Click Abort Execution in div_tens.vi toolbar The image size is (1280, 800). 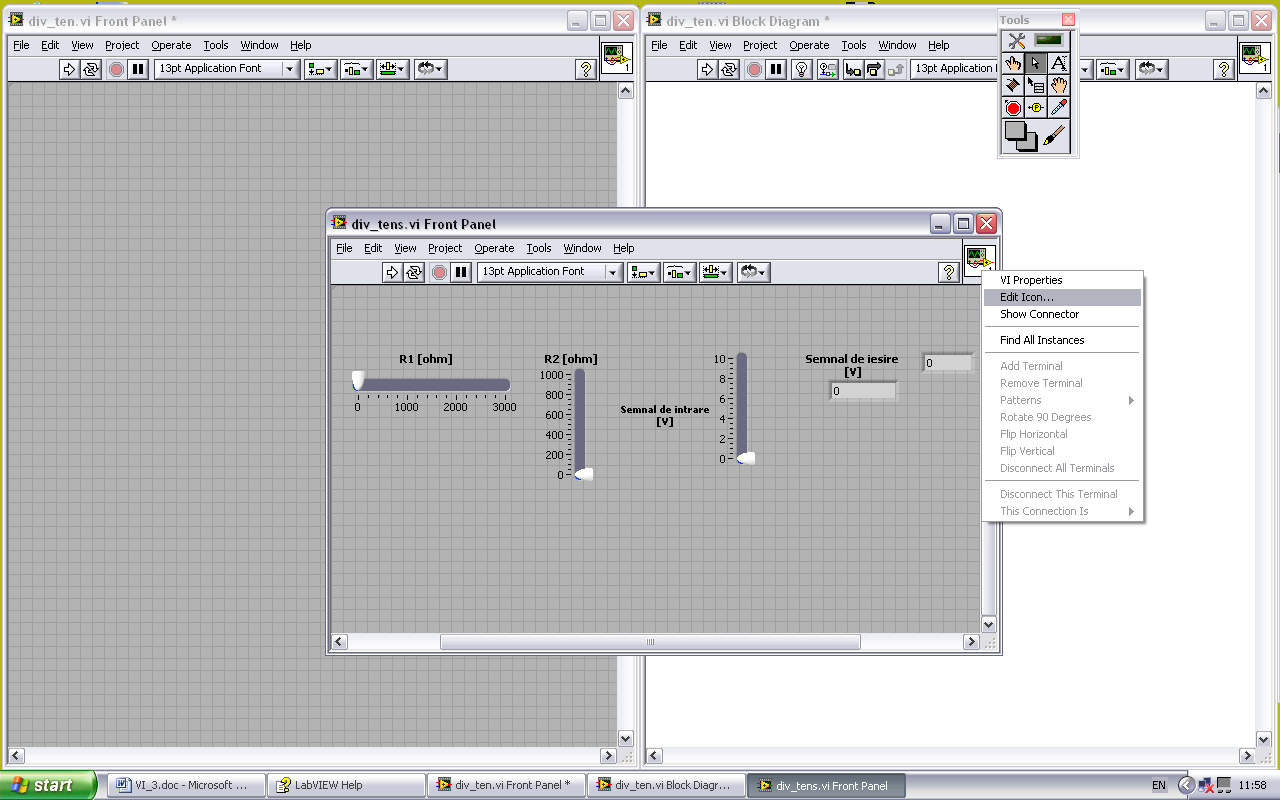point(439,272)
